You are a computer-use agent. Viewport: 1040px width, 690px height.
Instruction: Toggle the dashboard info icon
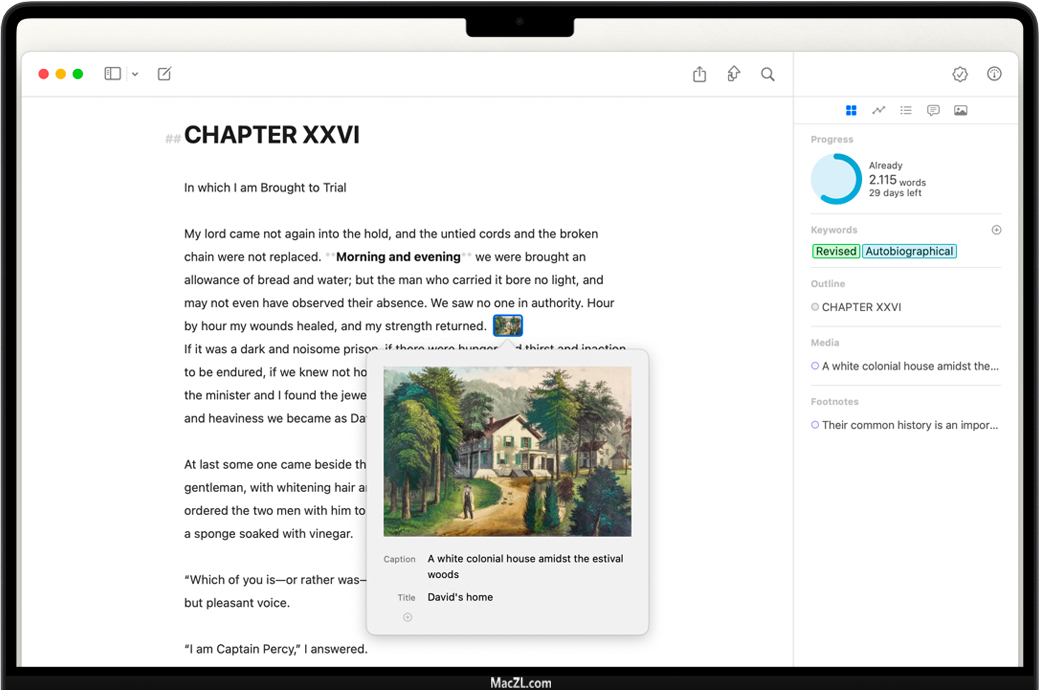(994, 74)
